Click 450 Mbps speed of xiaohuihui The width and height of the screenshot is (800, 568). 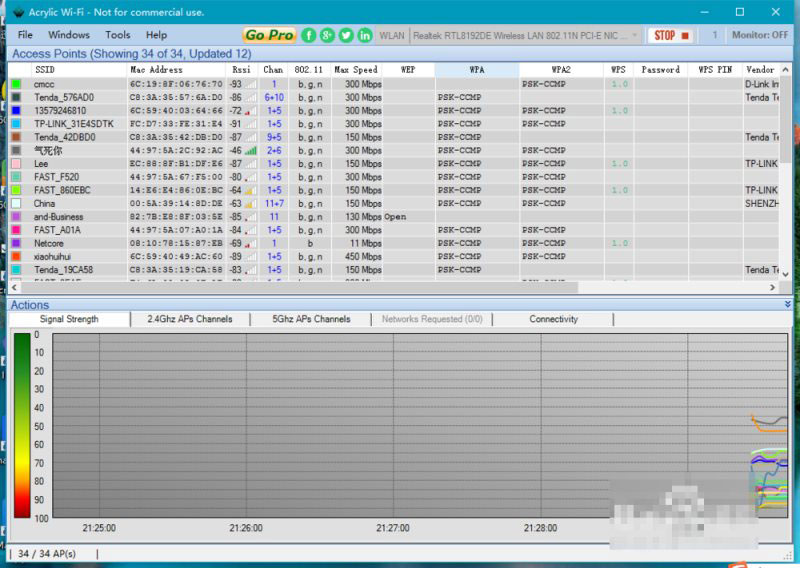pos(363,256)
